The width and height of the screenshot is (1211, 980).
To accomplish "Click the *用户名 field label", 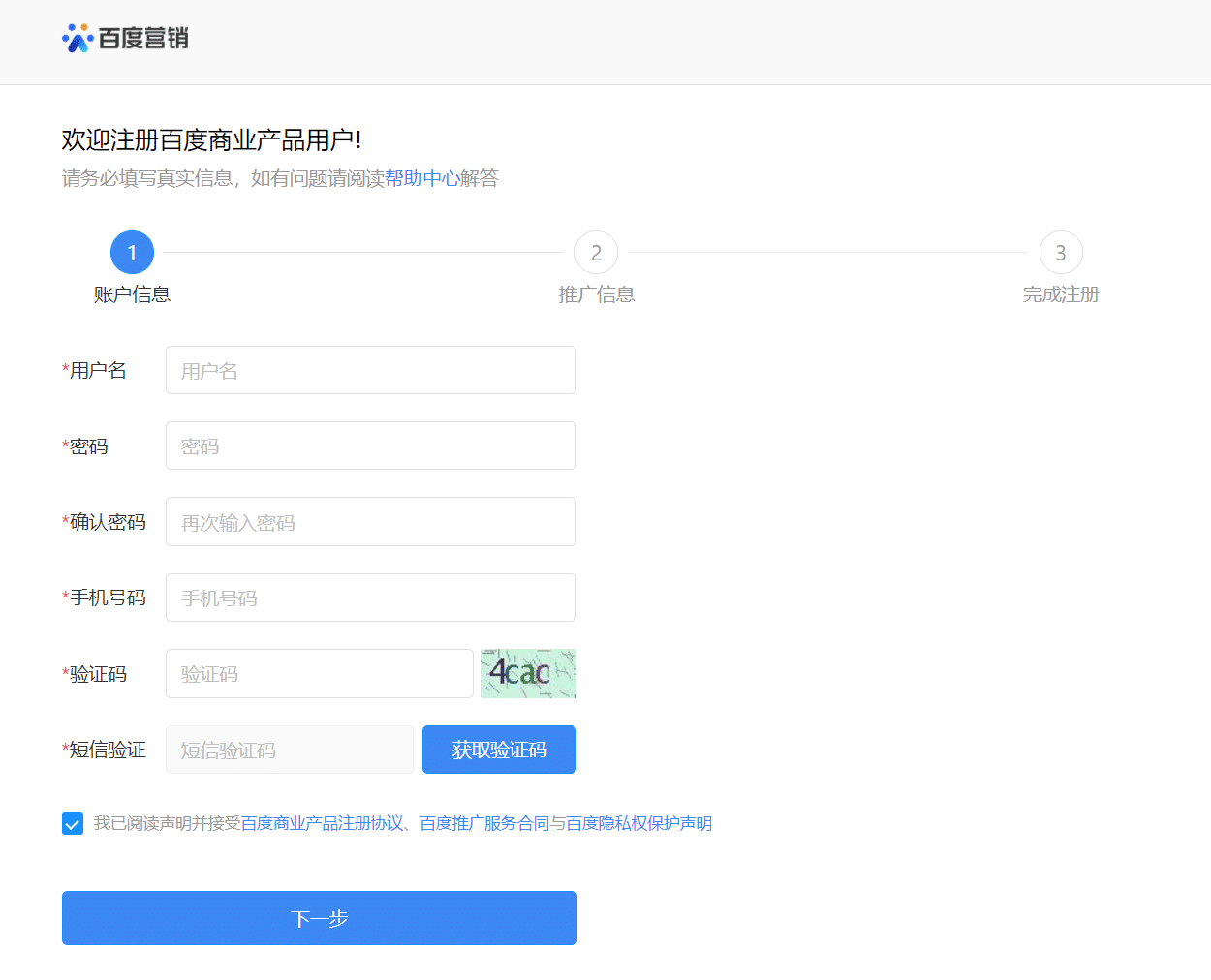I will (x=94, y=370).
